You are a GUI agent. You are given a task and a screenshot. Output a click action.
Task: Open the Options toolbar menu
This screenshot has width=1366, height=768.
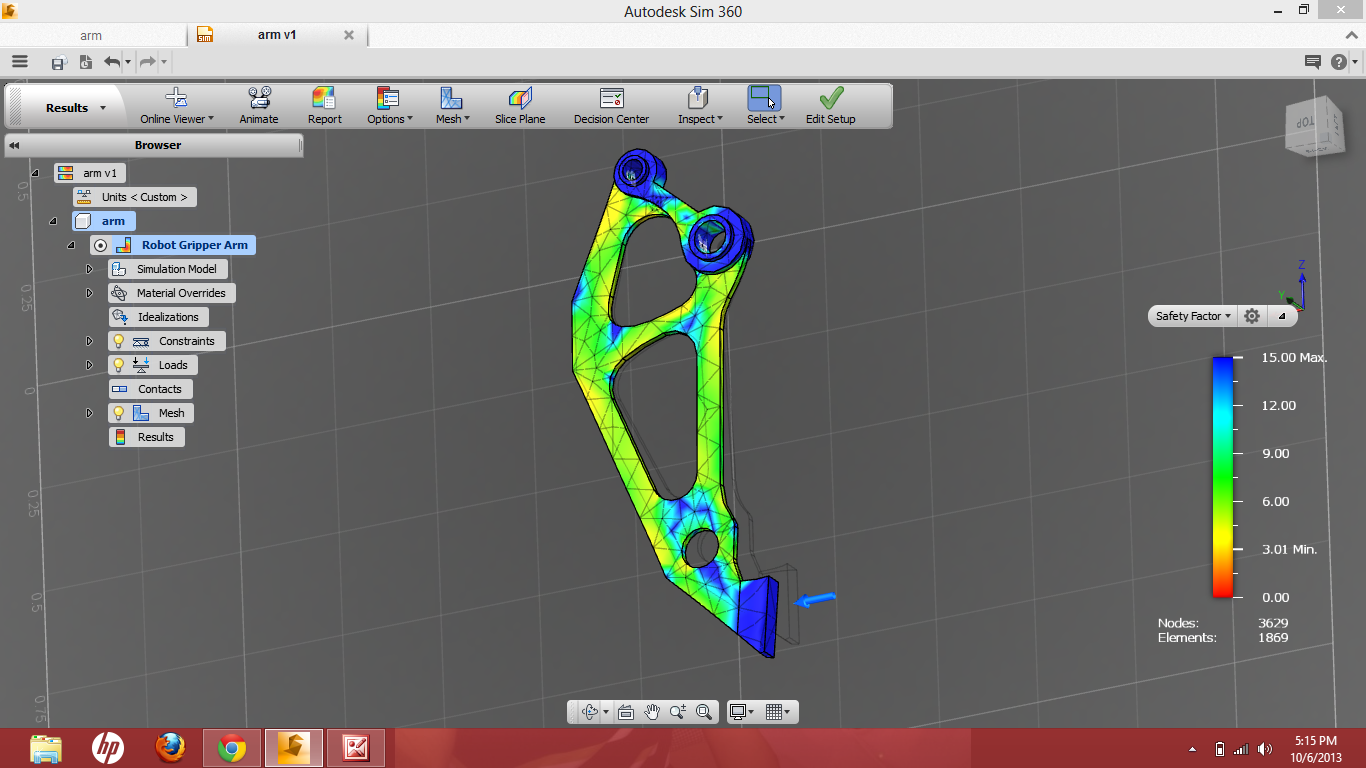[x=389, y=106]
